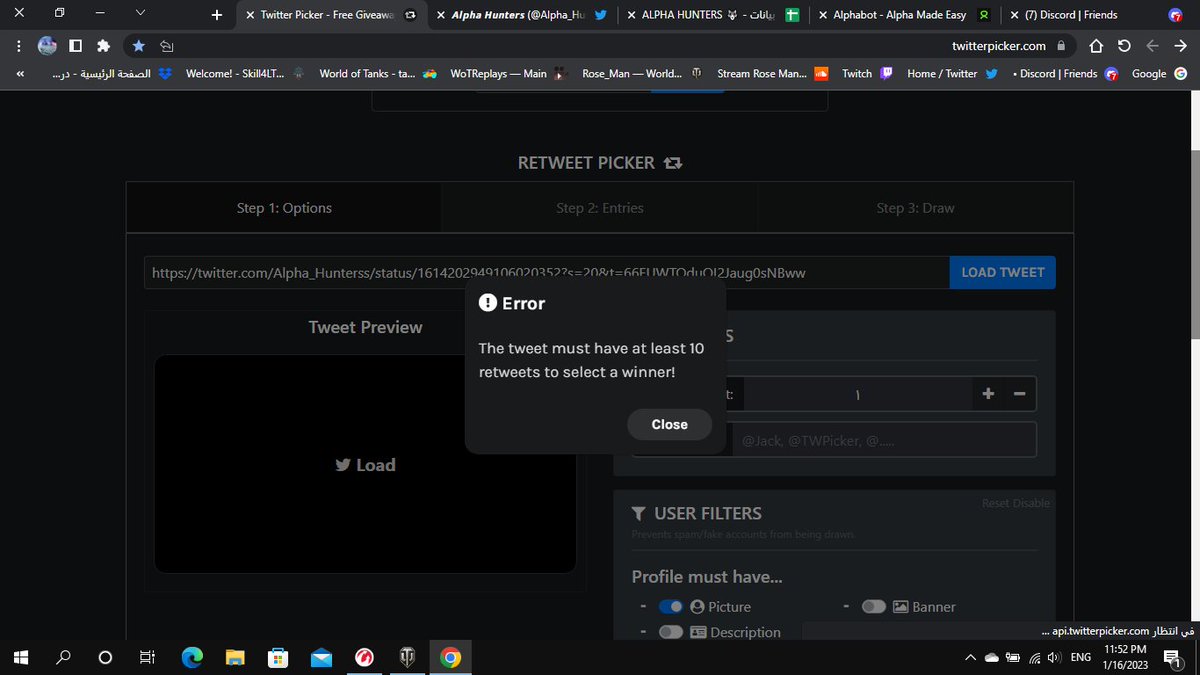Launch Microsoft Edge from taskbar
This screenshot has width=1200, height=675.
192,657
